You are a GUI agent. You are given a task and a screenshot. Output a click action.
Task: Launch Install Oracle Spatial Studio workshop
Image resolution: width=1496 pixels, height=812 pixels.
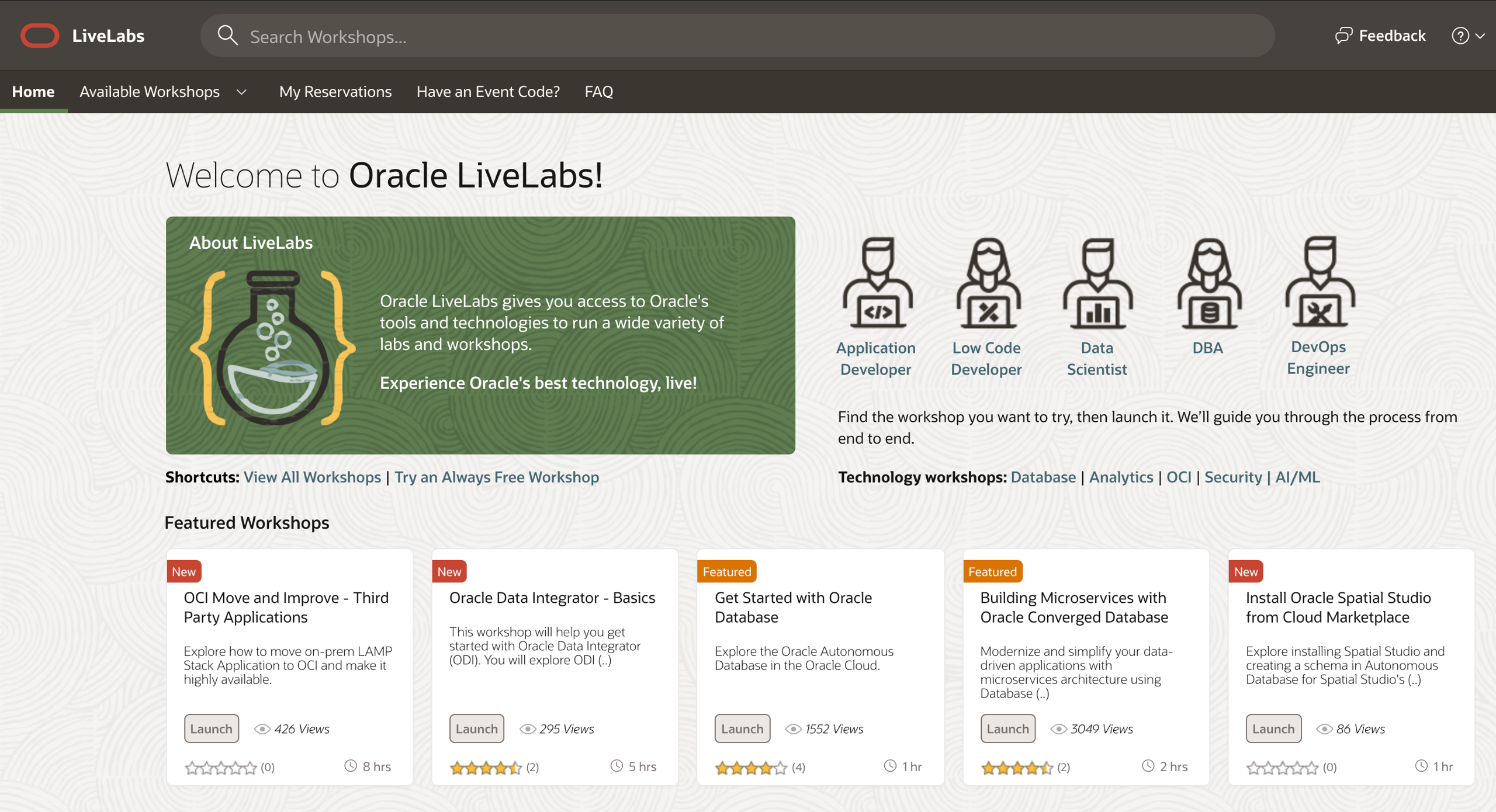pos(1273,728)
